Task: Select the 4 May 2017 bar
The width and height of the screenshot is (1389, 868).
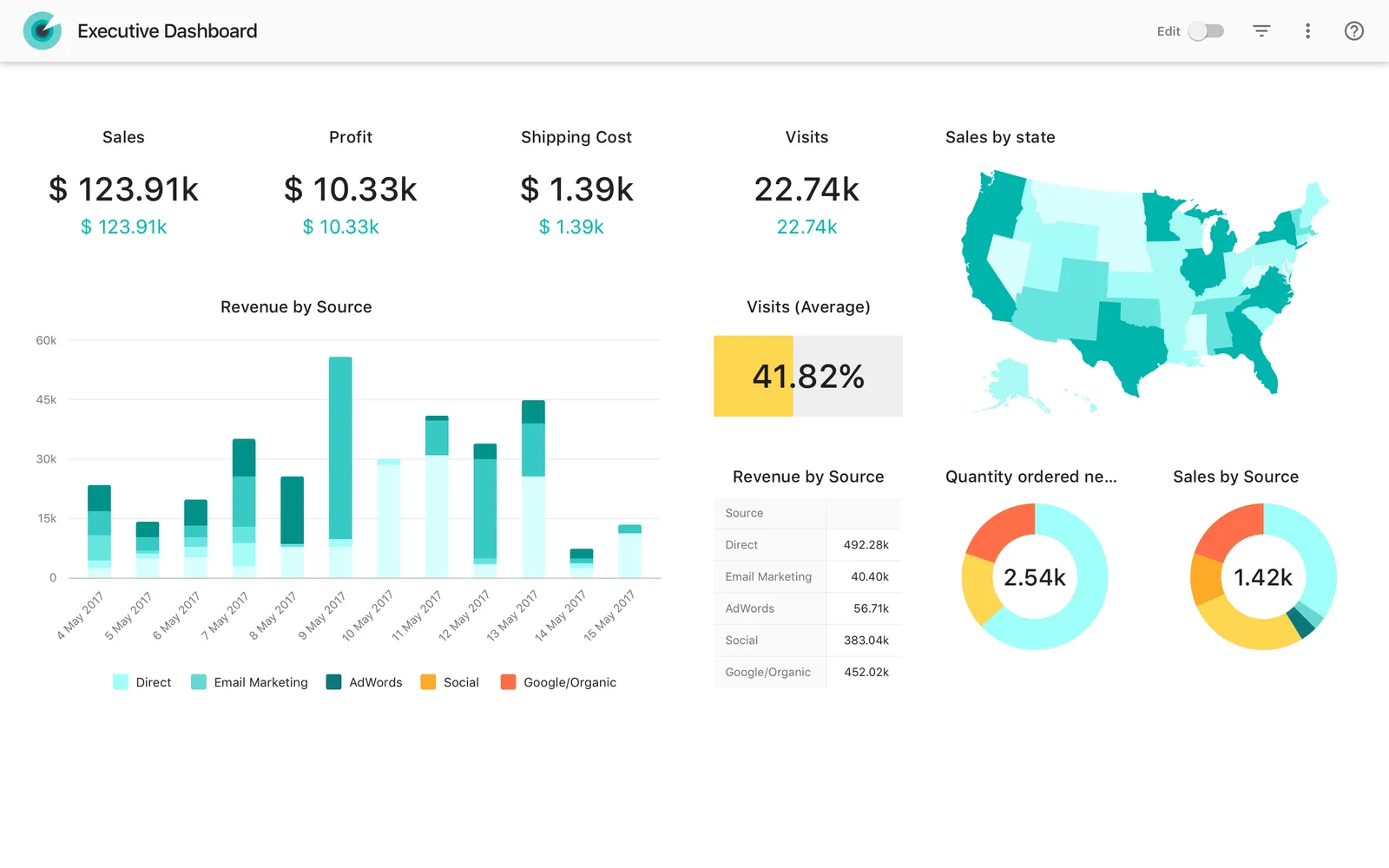Action: (x=99, y=531)
